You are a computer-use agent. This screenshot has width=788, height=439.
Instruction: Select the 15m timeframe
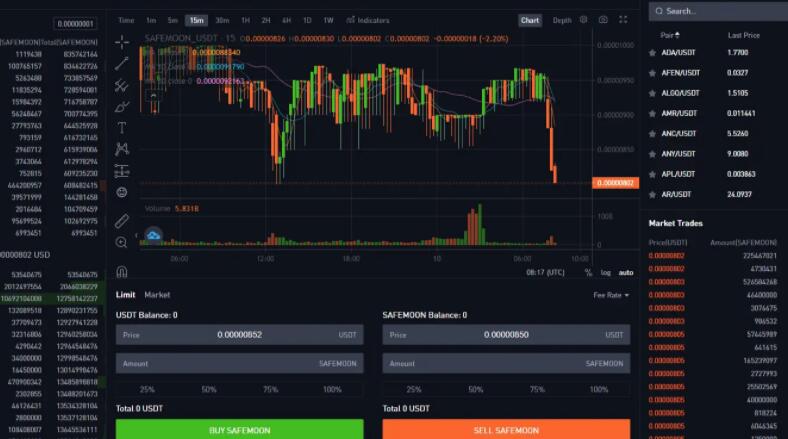click(196, 20)
